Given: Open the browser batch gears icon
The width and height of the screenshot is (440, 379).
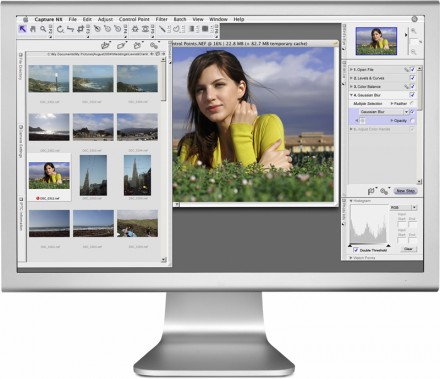Looking at the screenshot, I should click(154, 45).
